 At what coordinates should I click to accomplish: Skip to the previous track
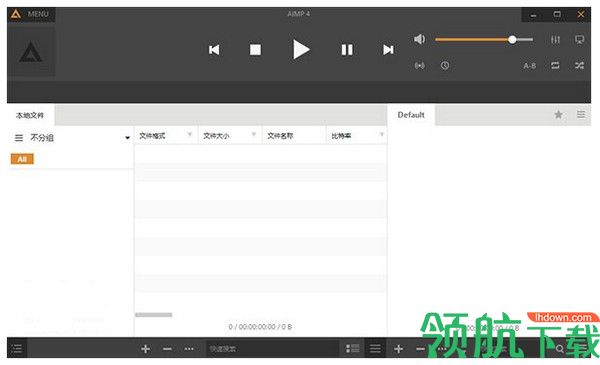click(x=214, y=50)
